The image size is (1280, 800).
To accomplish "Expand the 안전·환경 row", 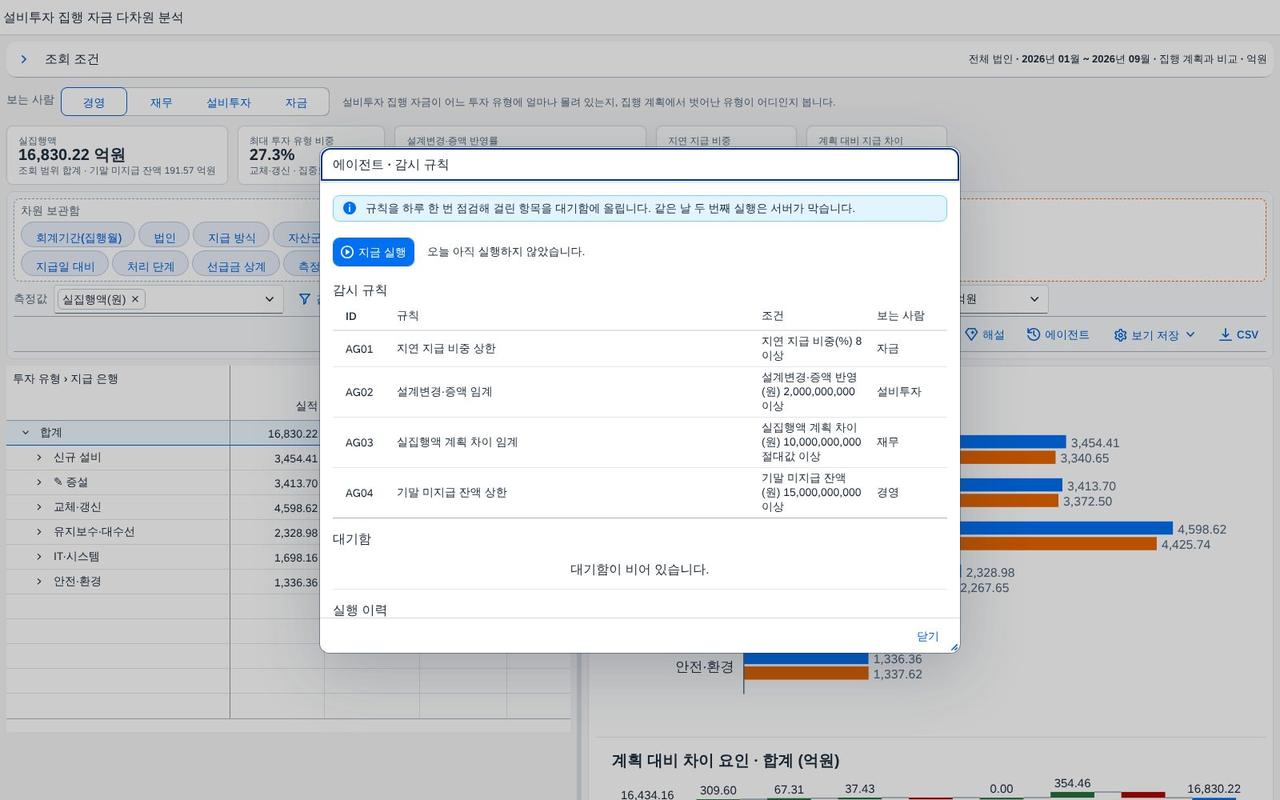I will pyautogui.click(x=39, y=582).
